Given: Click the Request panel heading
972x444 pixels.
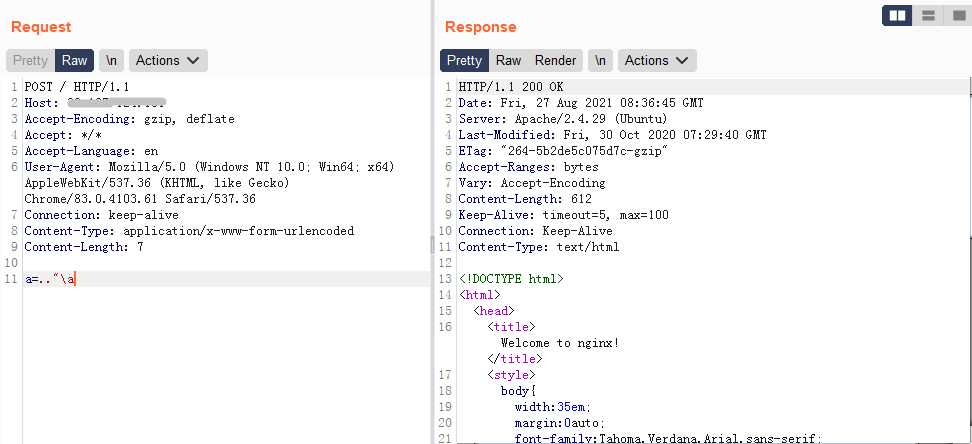Looking at the screenshot, I should 42,27.
